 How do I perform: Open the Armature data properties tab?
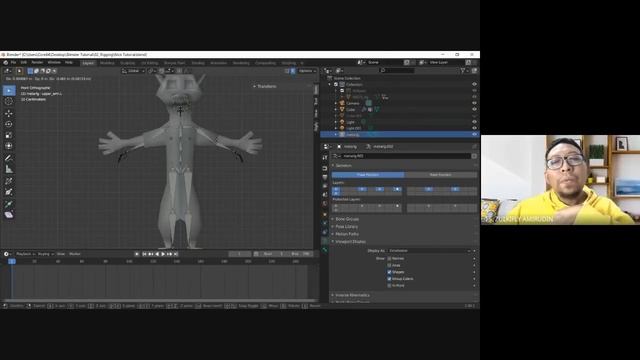pyautogui.click(x=325, y=241)
